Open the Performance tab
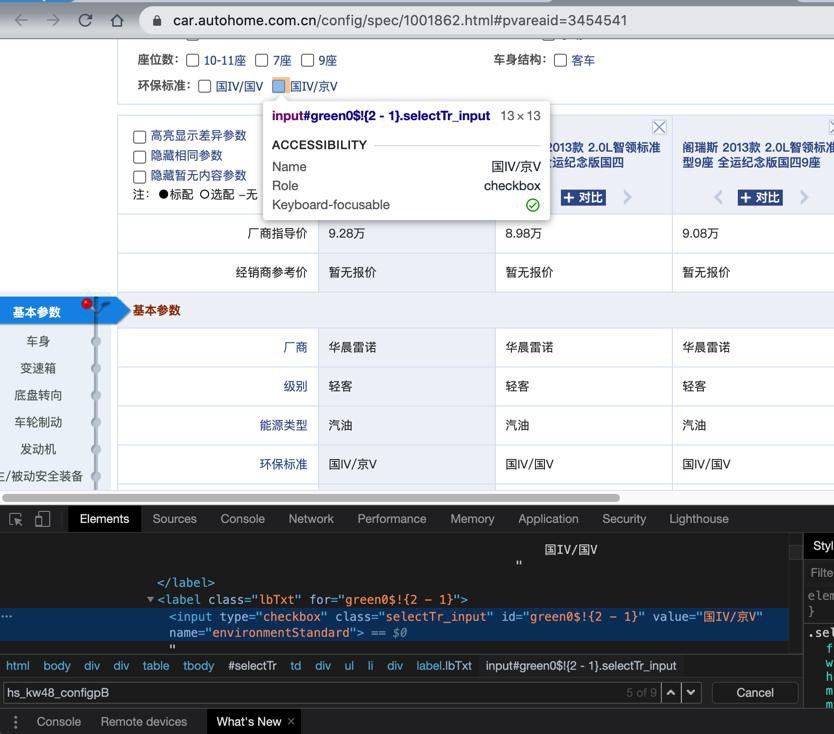 392,519
